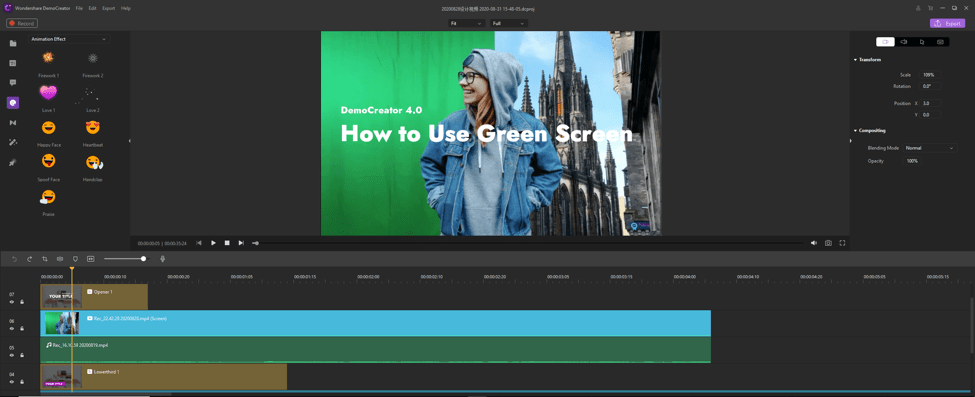Image resolution: width=975 pixels, height=397 pixels.
Task: Pick the Praise emoji sticker
Action: coord(48,197)
